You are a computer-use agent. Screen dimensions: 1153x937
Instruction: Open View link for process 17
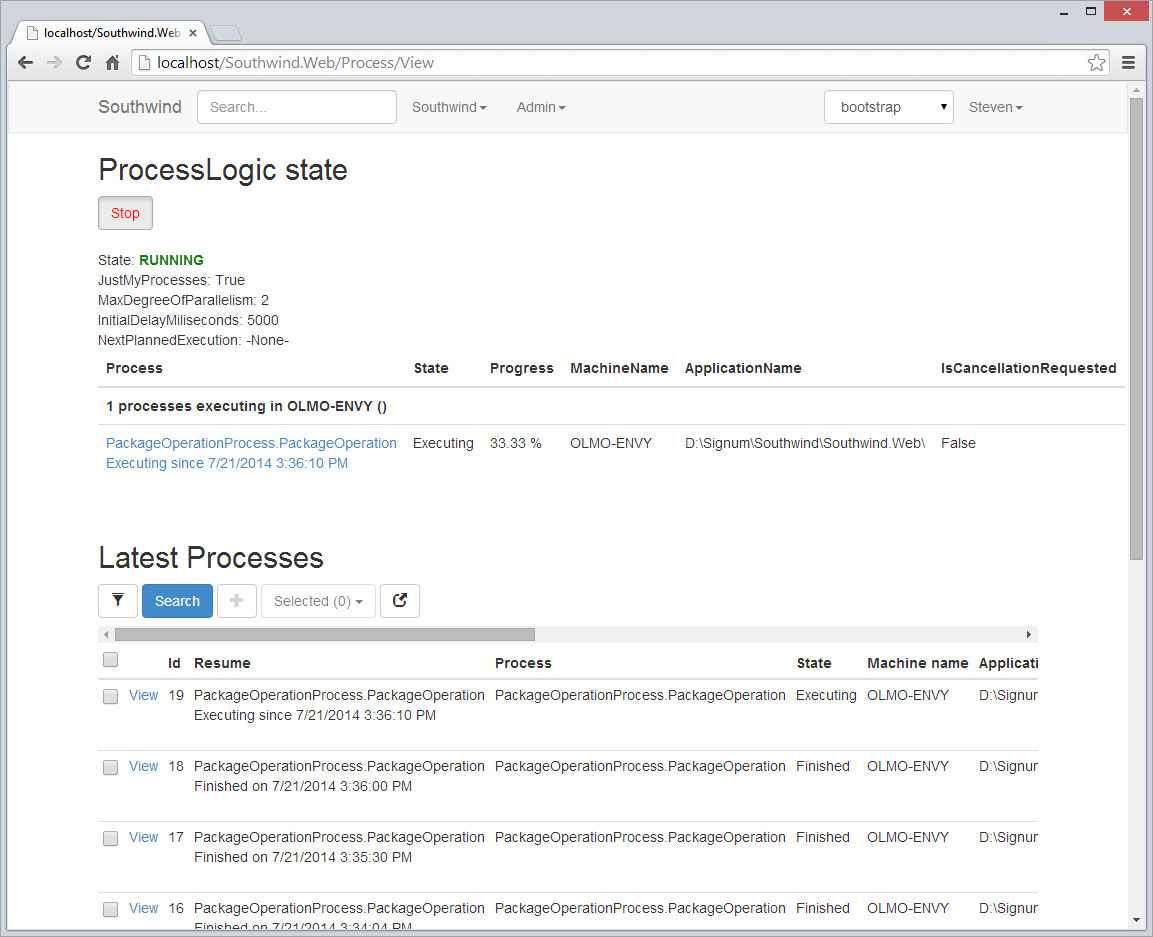tap(143, 837)
